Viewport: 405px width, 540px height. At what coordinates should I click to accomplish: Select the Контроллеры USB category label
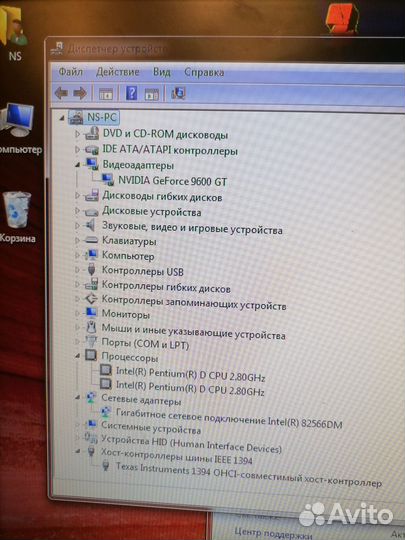coord(143,271)
